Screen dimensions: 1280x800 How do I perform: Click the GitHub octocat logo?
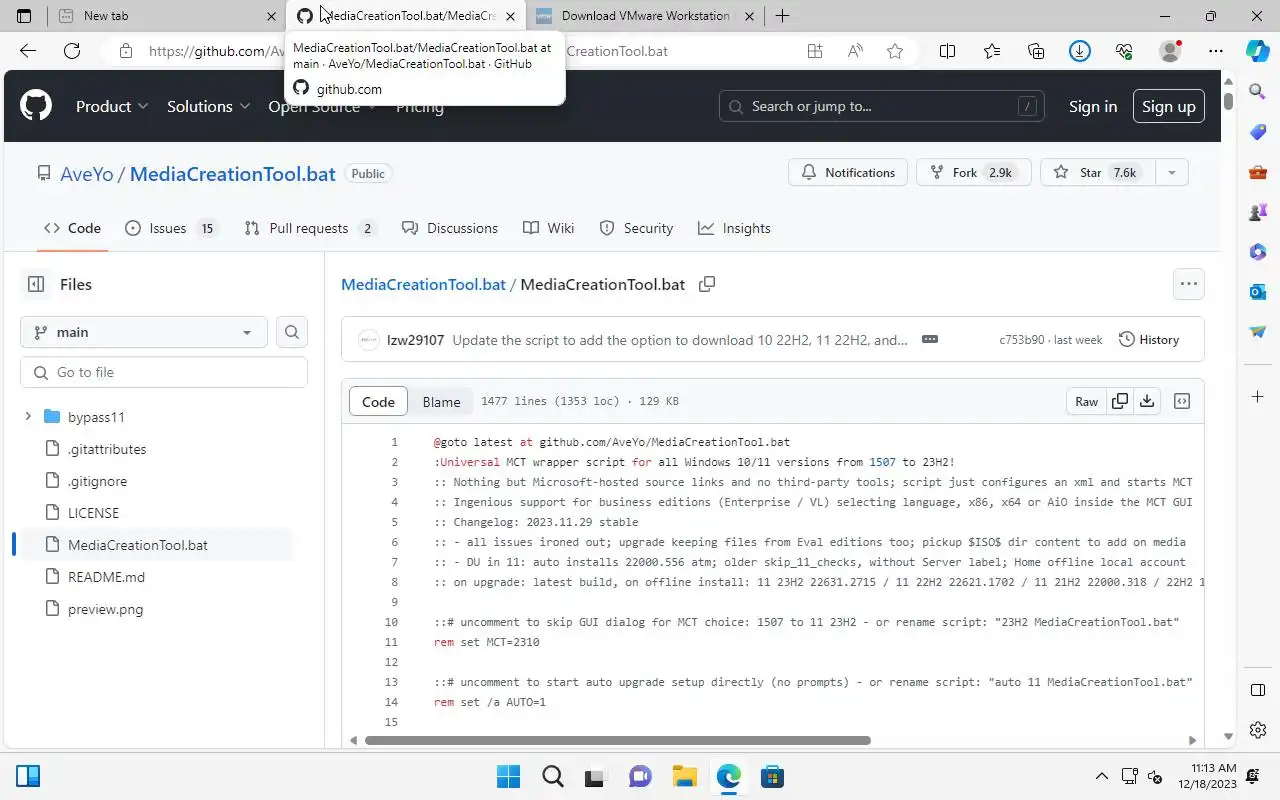(36, 106)
